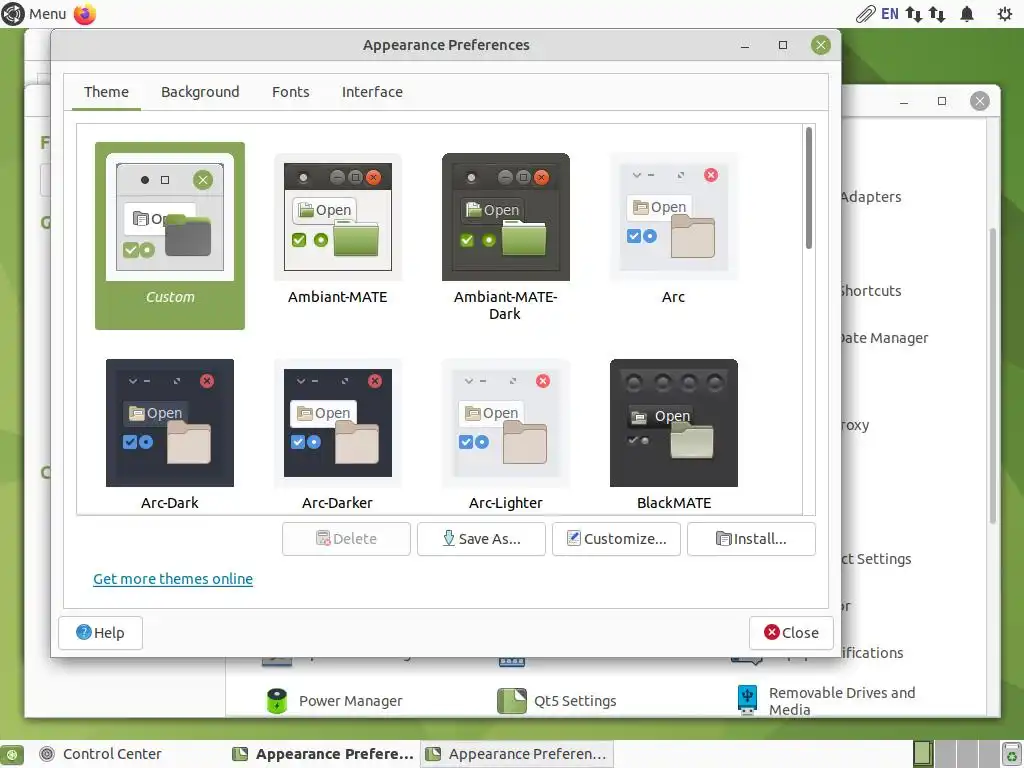This screenshot has width=1024, height=768.
Task: Switch to Control Center taskbar entry
Action: click(101, 754)
